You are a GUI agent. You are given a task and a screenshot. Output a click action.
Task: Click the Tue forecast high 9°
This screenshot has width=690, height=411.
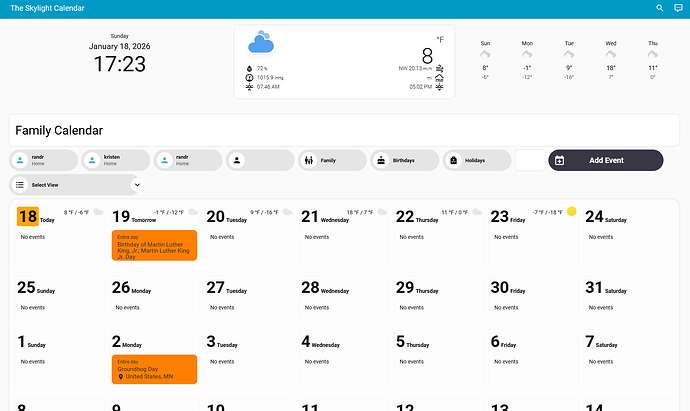tap(569, 68)
